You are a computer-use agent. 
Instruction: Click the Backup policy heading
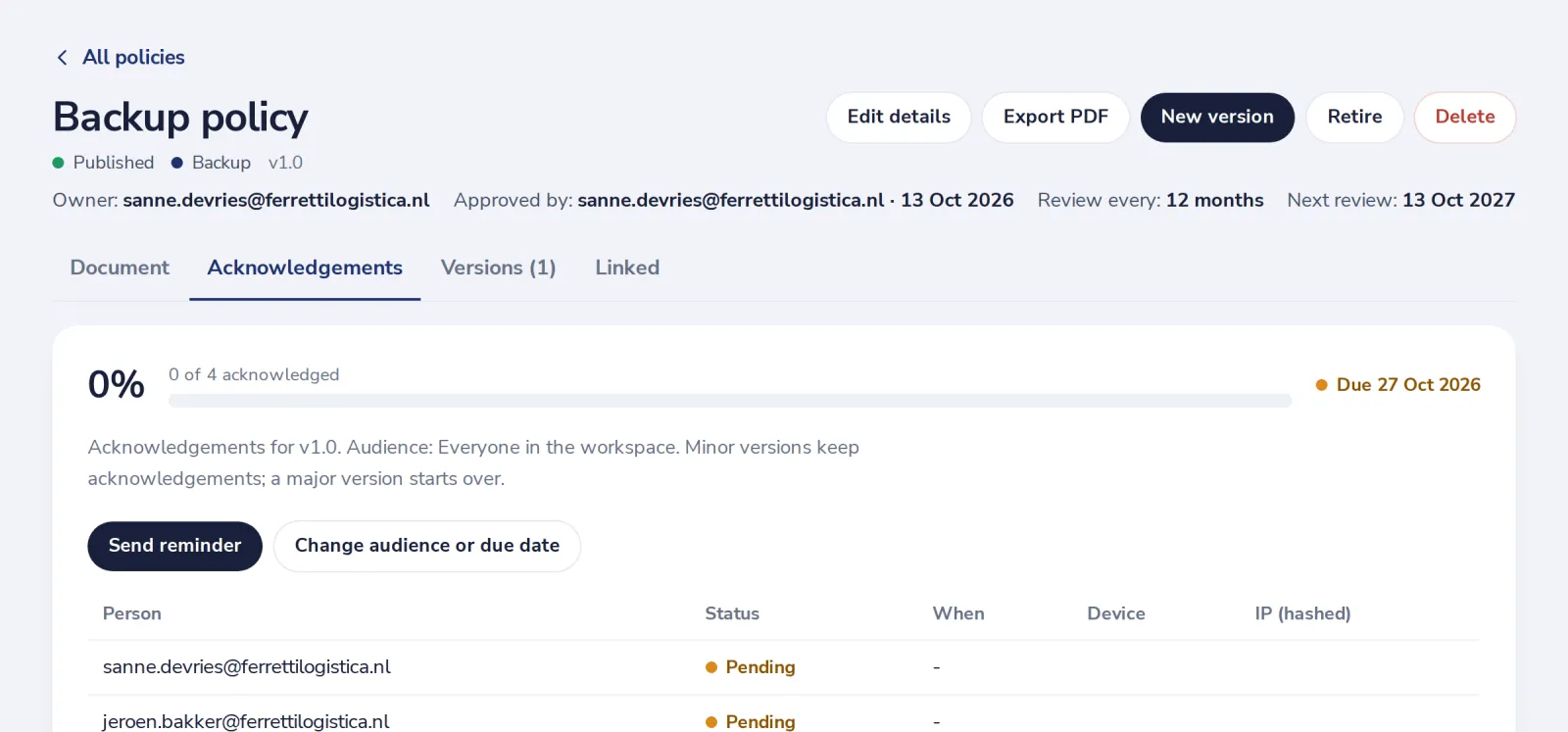[180, 118]
